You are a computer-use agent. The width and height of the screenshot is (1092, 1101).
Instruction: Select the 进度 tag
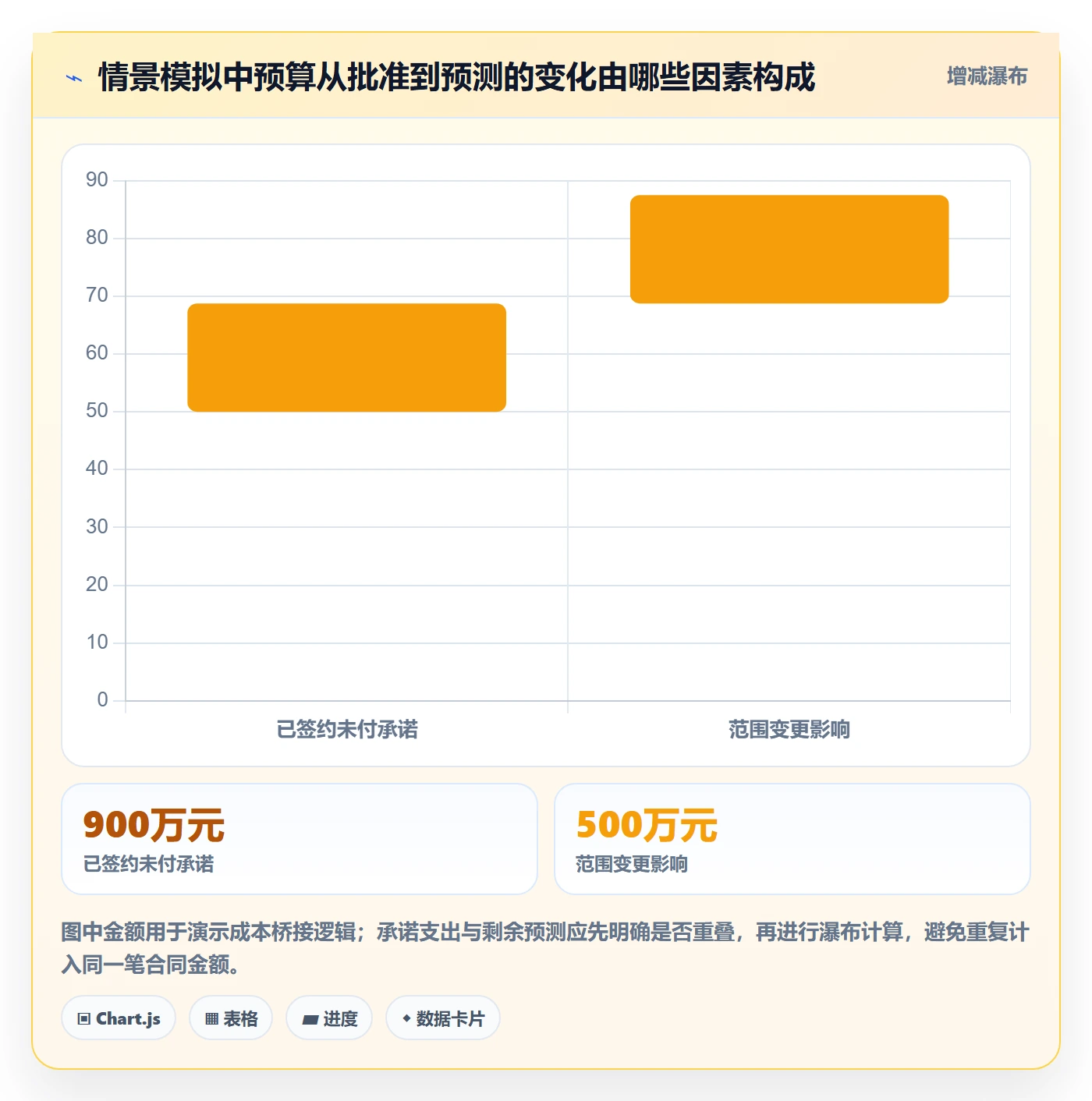pyautogui.click(x=329, y=1018)
